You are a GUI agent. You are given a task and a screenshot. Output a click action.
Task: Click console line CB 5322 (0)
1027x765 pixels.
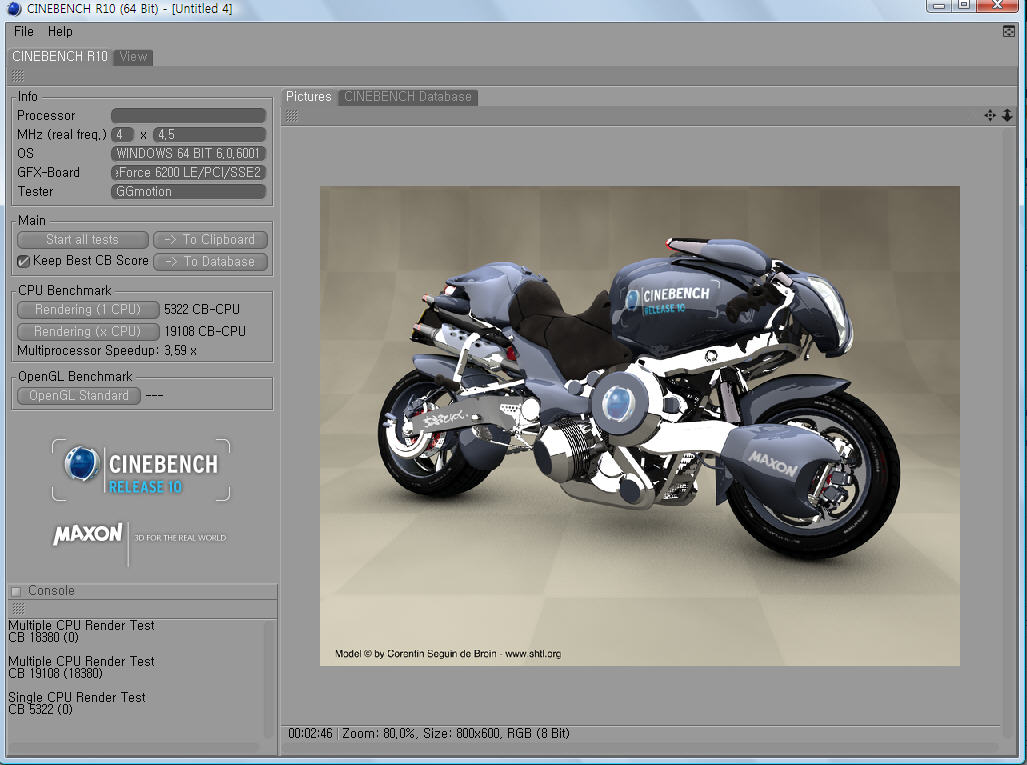(40, 709)
